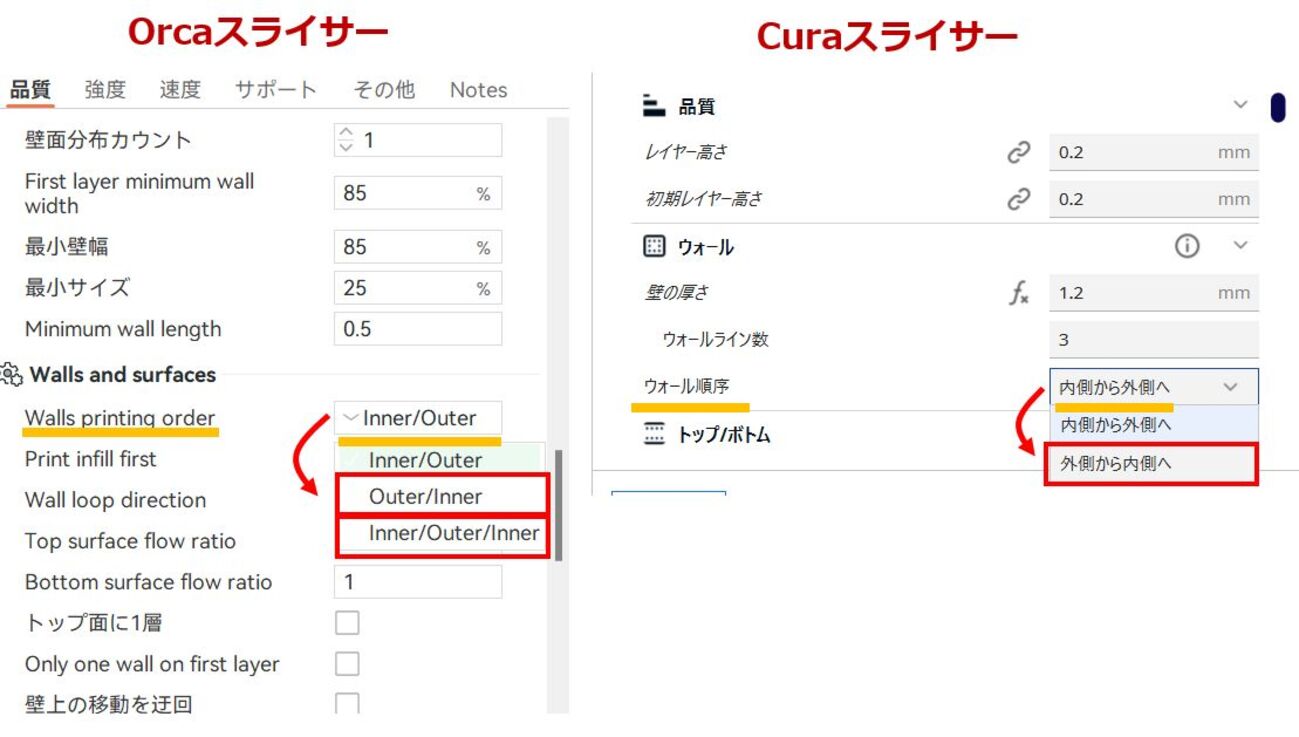Image resolution: width=1299 pixels, height=737 pixels.
Task: Click the Walls printing order label
Action: pos(120,418)
